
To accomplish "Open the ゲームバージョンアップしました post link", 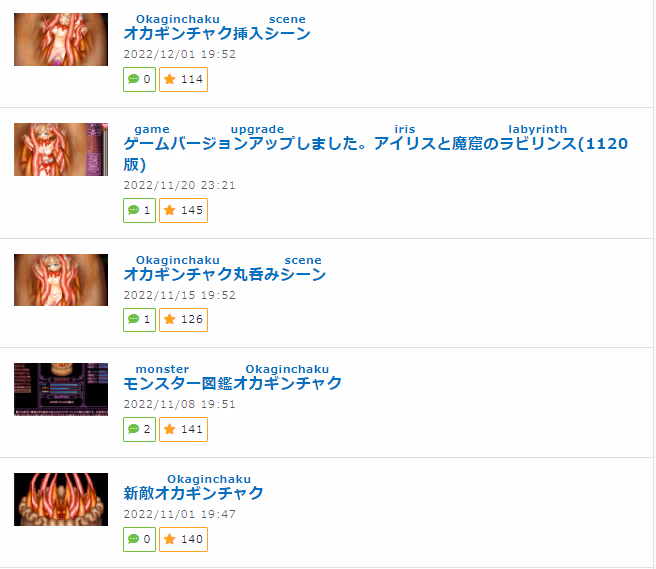I will [x=375, y=154].
